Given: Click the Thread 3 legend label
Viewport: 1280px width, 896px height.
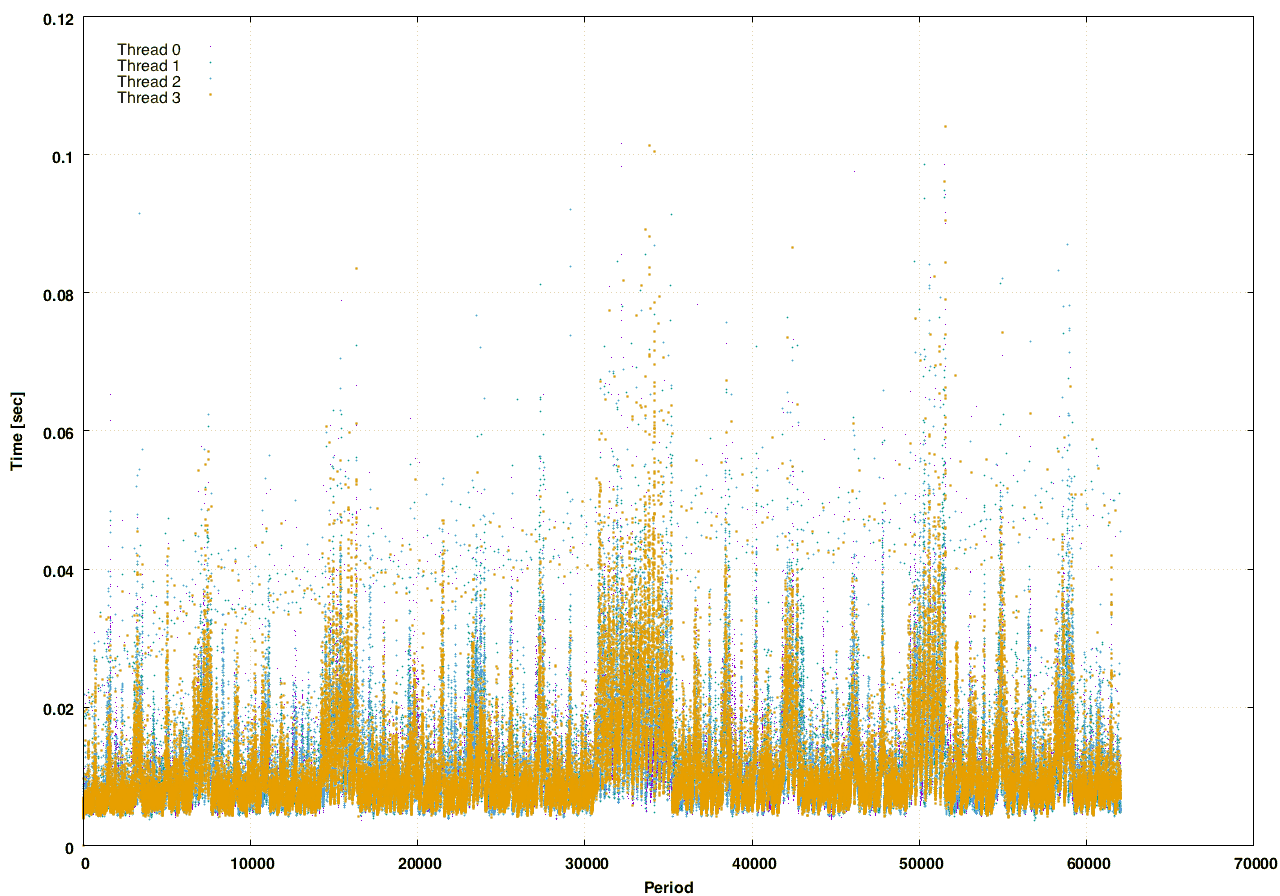Looking at the screenshot, I should tap(149, 98).
